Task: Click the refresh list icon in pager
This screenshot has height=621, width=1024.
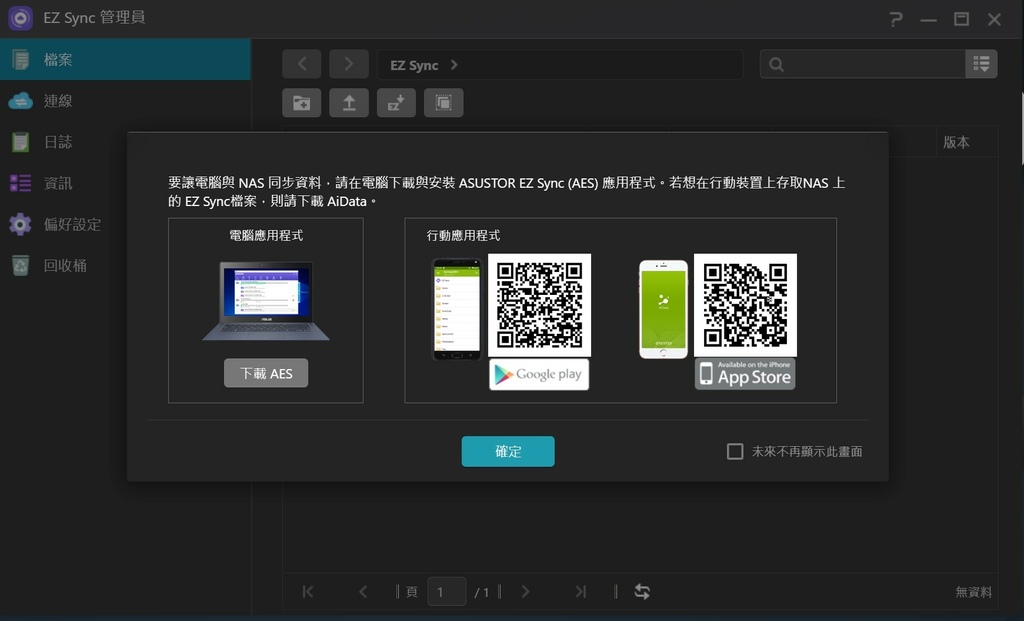Action: tap(642, 592)
